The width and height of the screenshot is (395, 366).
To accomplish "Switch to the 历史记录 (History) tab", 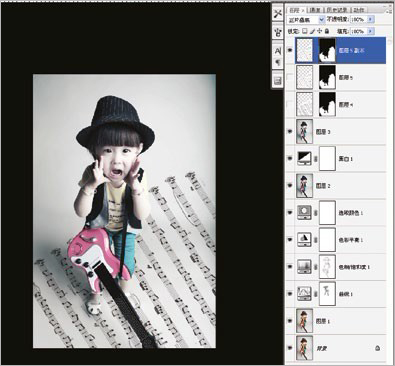I will pos(337,10).
